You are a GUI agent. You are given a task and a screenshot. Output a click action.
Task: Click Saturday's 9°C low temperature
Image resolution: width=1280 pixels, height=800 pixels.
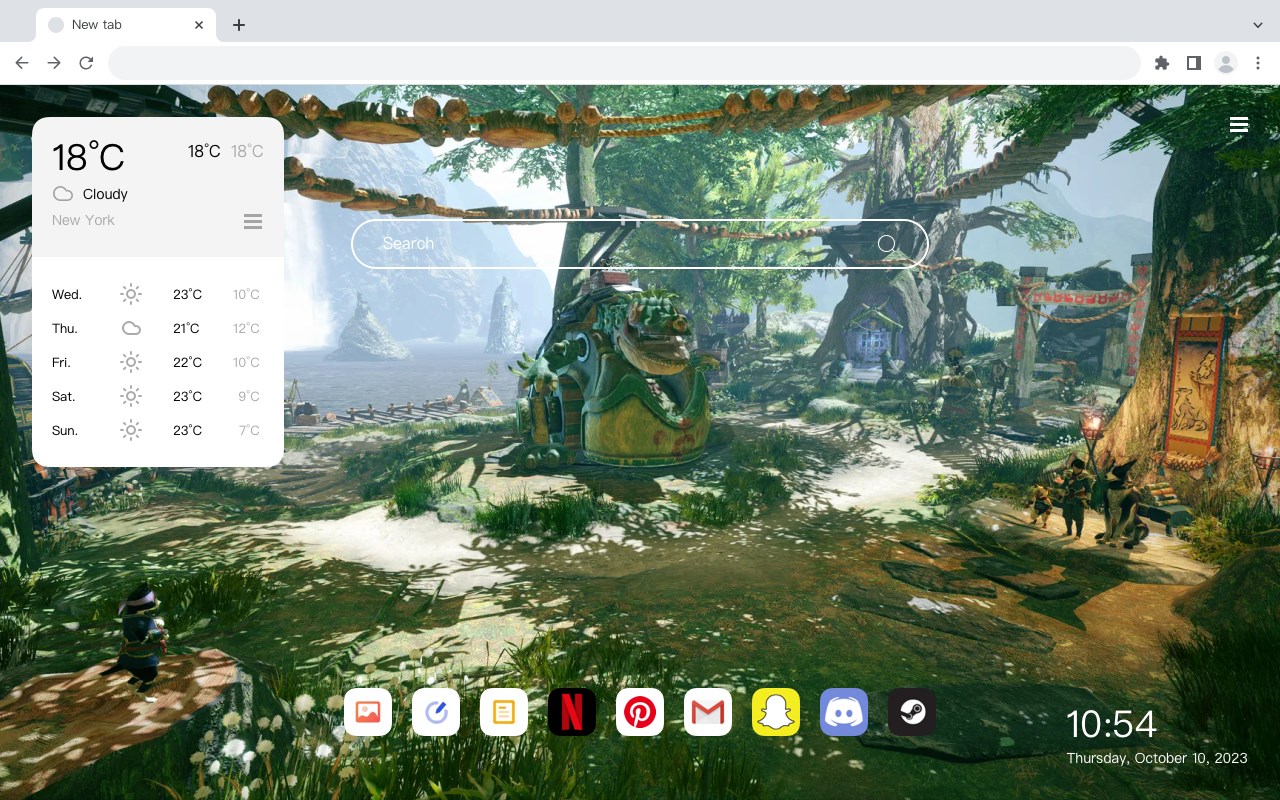pyautogui.click(x=249, y=396)
